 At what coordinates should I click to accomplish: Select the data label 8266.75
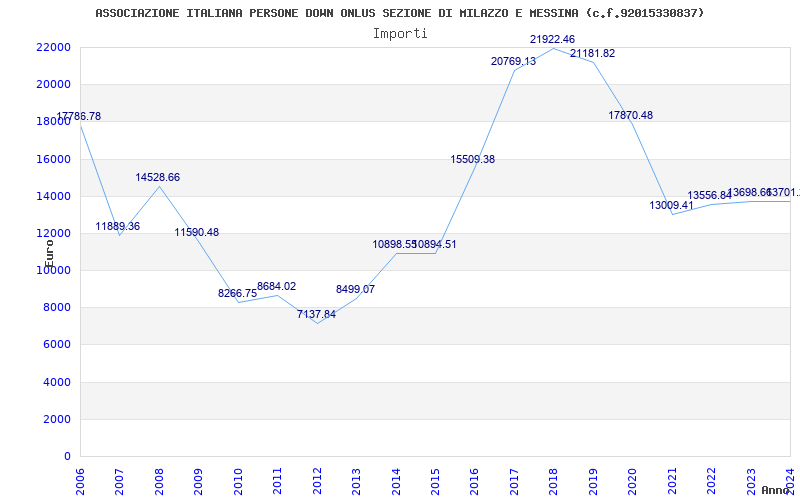coord(237,293)
